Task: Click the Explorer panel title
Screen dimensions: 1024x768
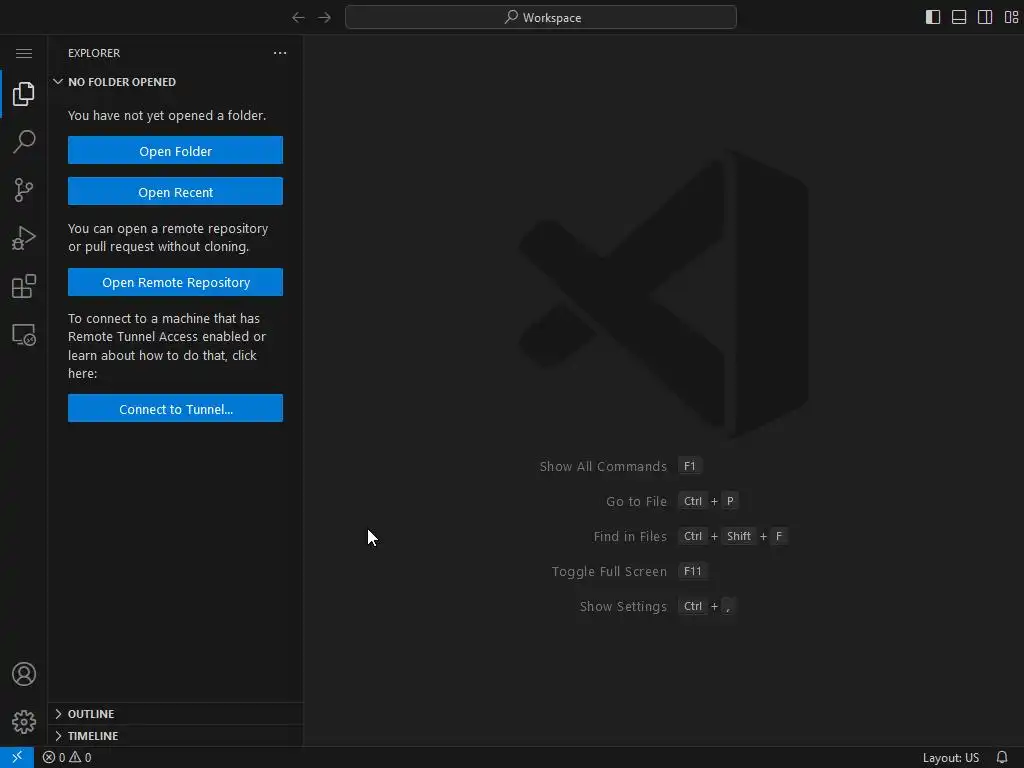Action: [94, 53]
